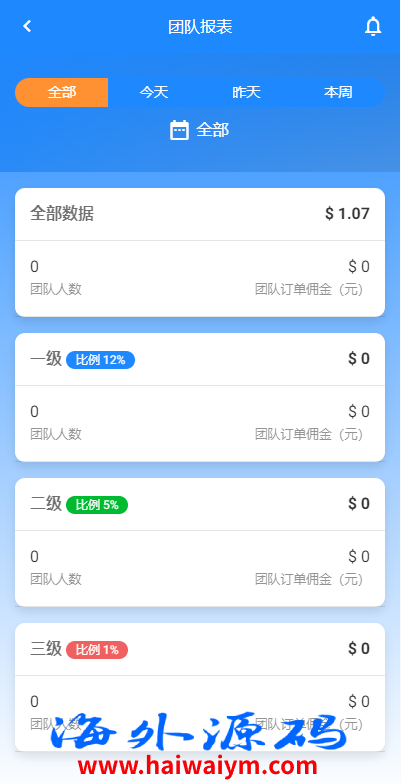Select the 全部 filter tab
This screenshot has width=401, height=783.
point(62,92)
